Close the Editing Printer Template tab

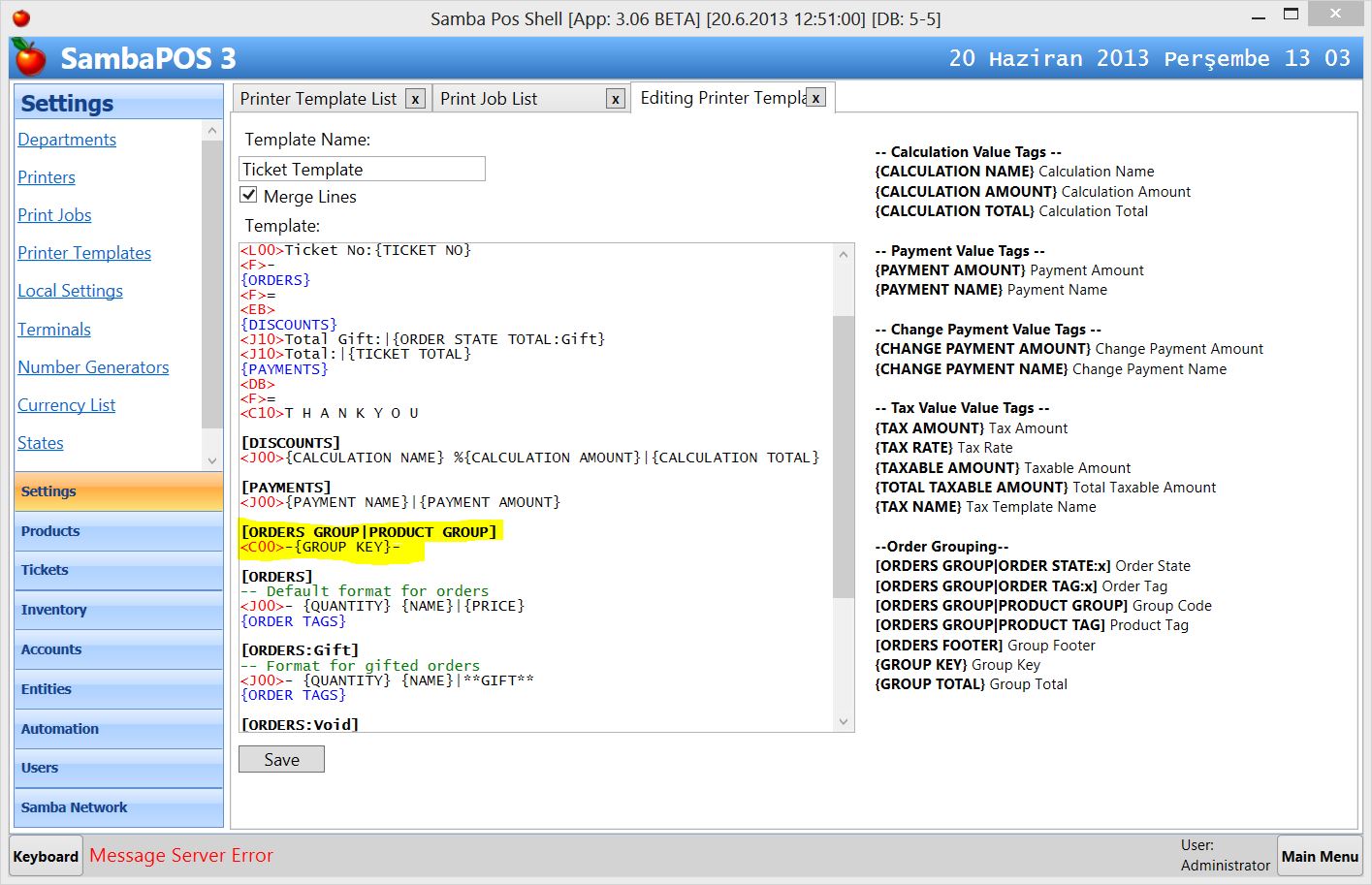pos(816,98)
